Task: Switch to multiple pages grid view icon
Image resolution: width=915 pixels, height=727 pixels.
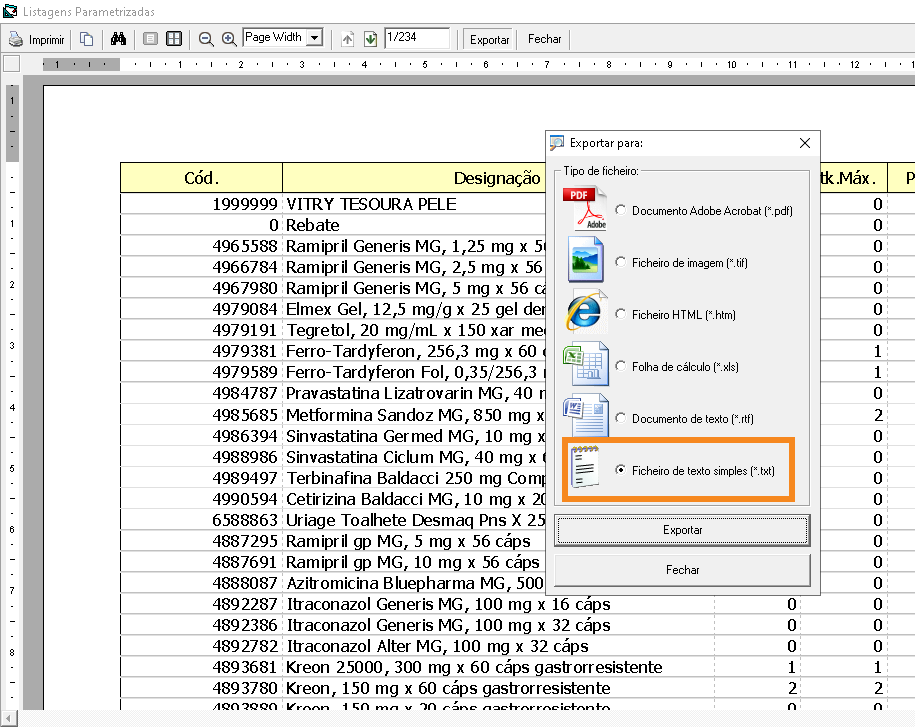Action: tap(174, 39)
